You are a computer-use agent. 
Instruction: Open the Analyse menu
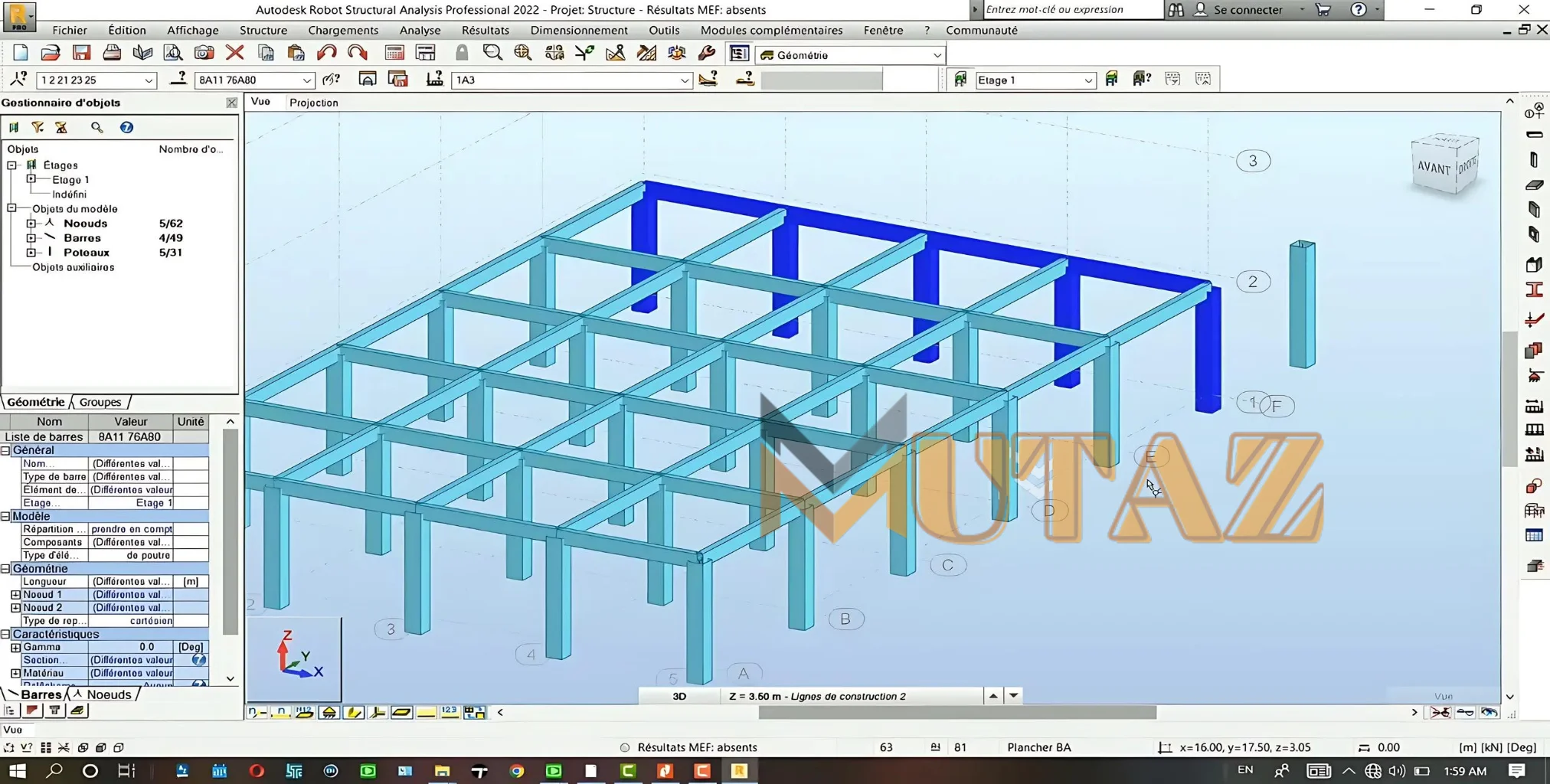click(x=420, y=30)
